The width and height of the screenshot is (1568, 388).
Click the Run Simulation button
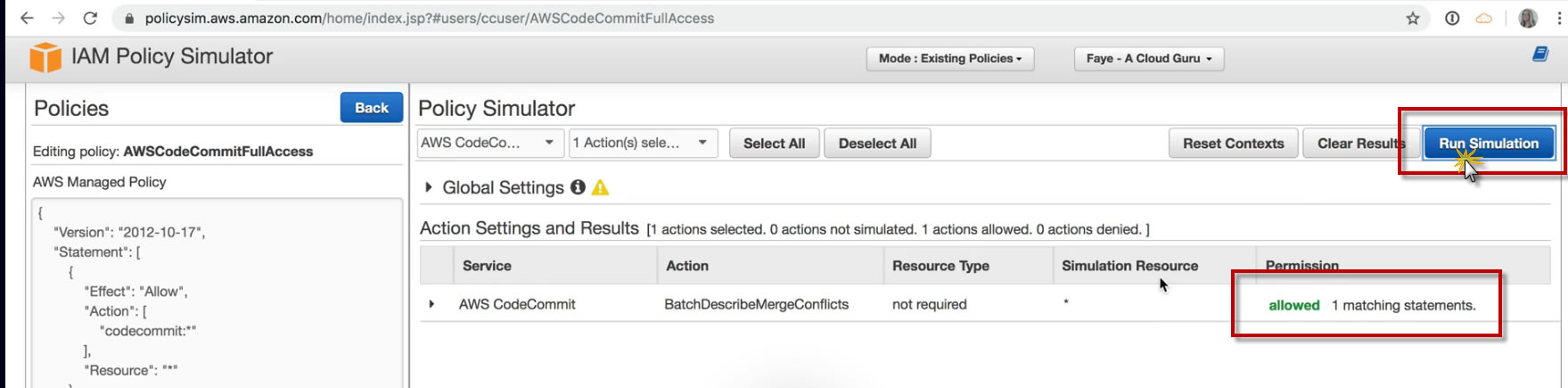[x=1488, y=144]
